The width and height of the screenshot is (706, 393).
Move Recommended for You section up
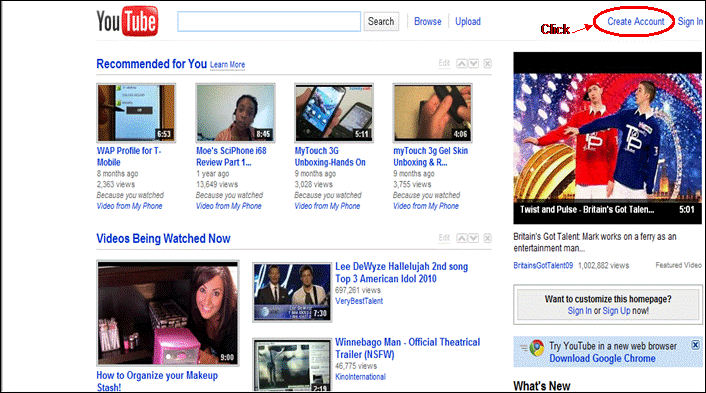(x=462, y=63)
